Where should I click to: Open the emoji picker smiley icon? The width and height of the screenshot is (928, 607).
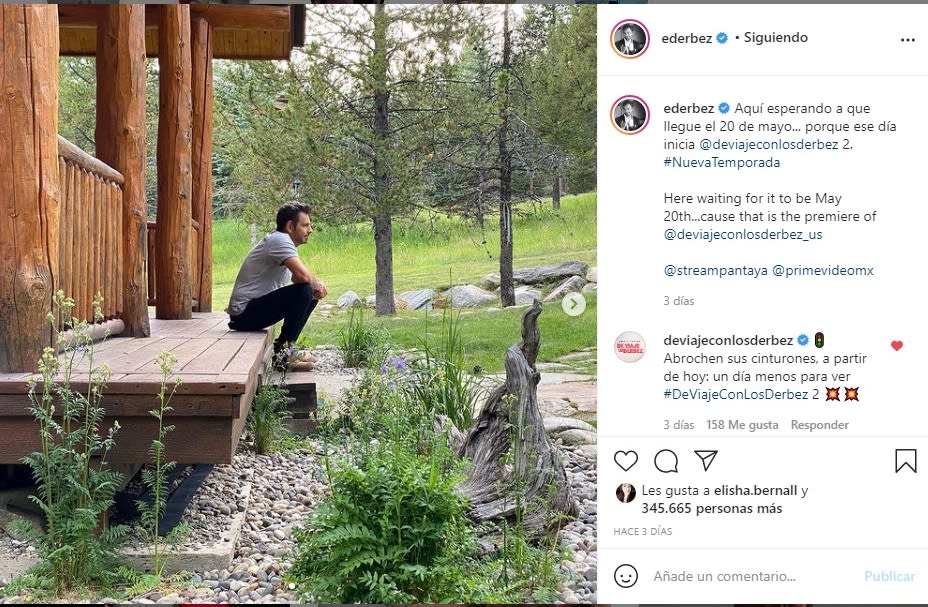(x=626, y=576)
